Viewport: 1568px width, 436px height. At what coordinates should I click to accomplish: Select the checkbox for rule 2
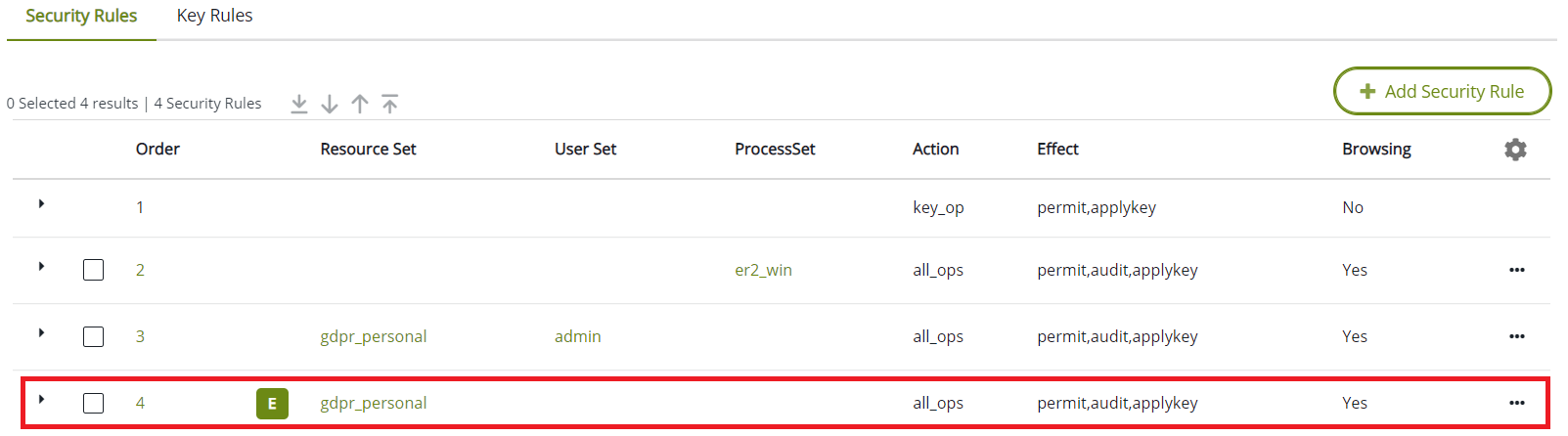tap(94, 270)
